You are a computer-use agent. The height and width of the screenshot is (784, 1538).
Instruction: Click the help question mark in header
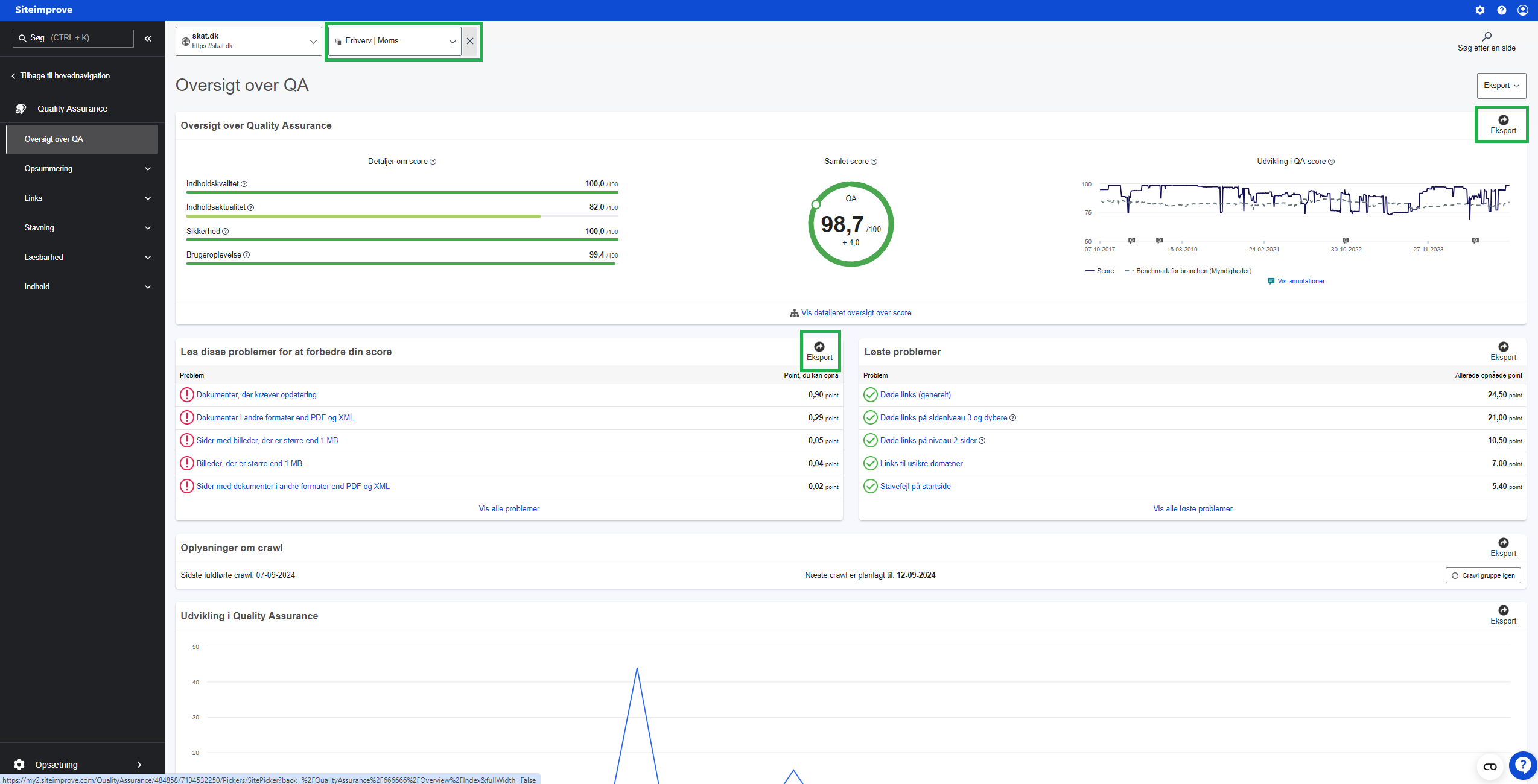1502,10
